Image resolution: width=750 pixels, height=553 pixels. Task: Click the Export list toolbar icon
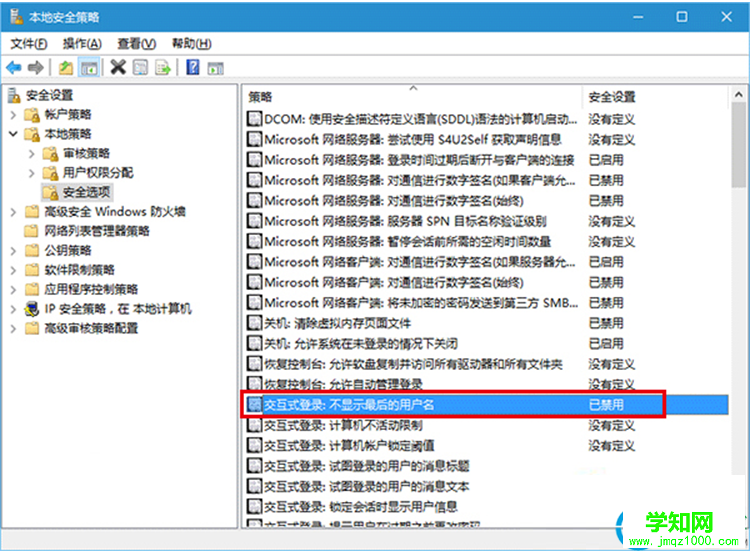point(163,67)
